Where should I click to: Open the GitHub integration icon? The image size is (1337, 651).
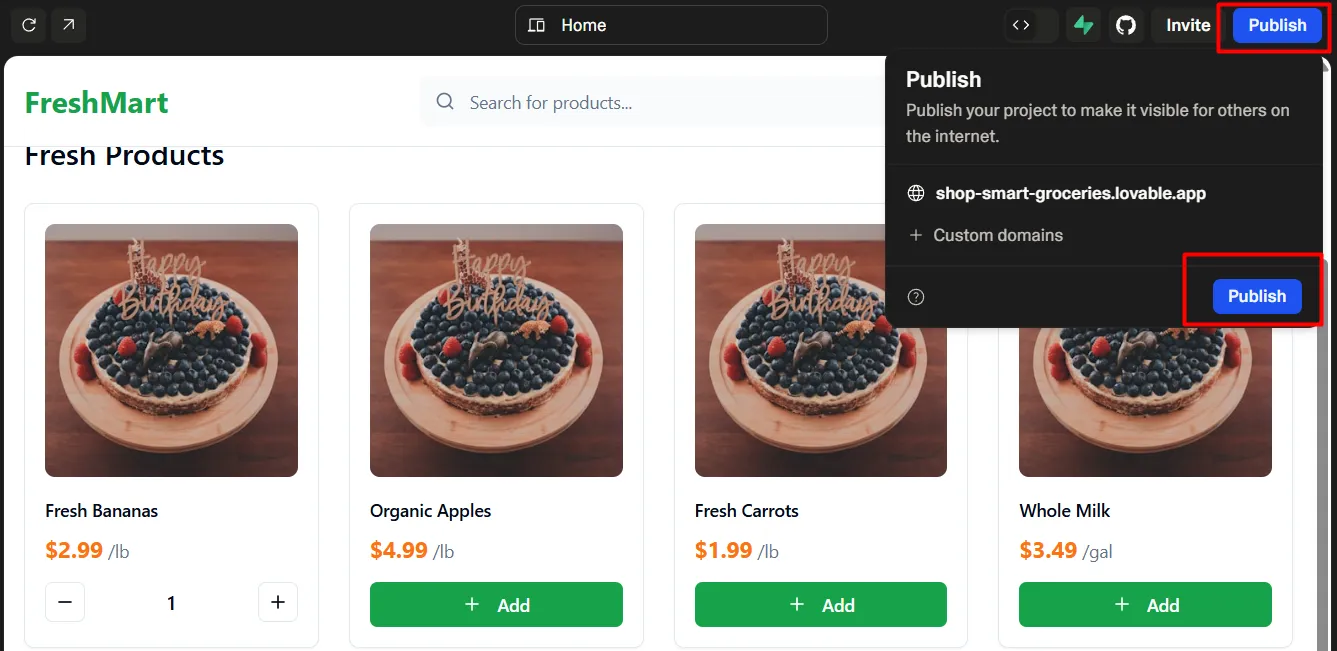[1126, 25]
